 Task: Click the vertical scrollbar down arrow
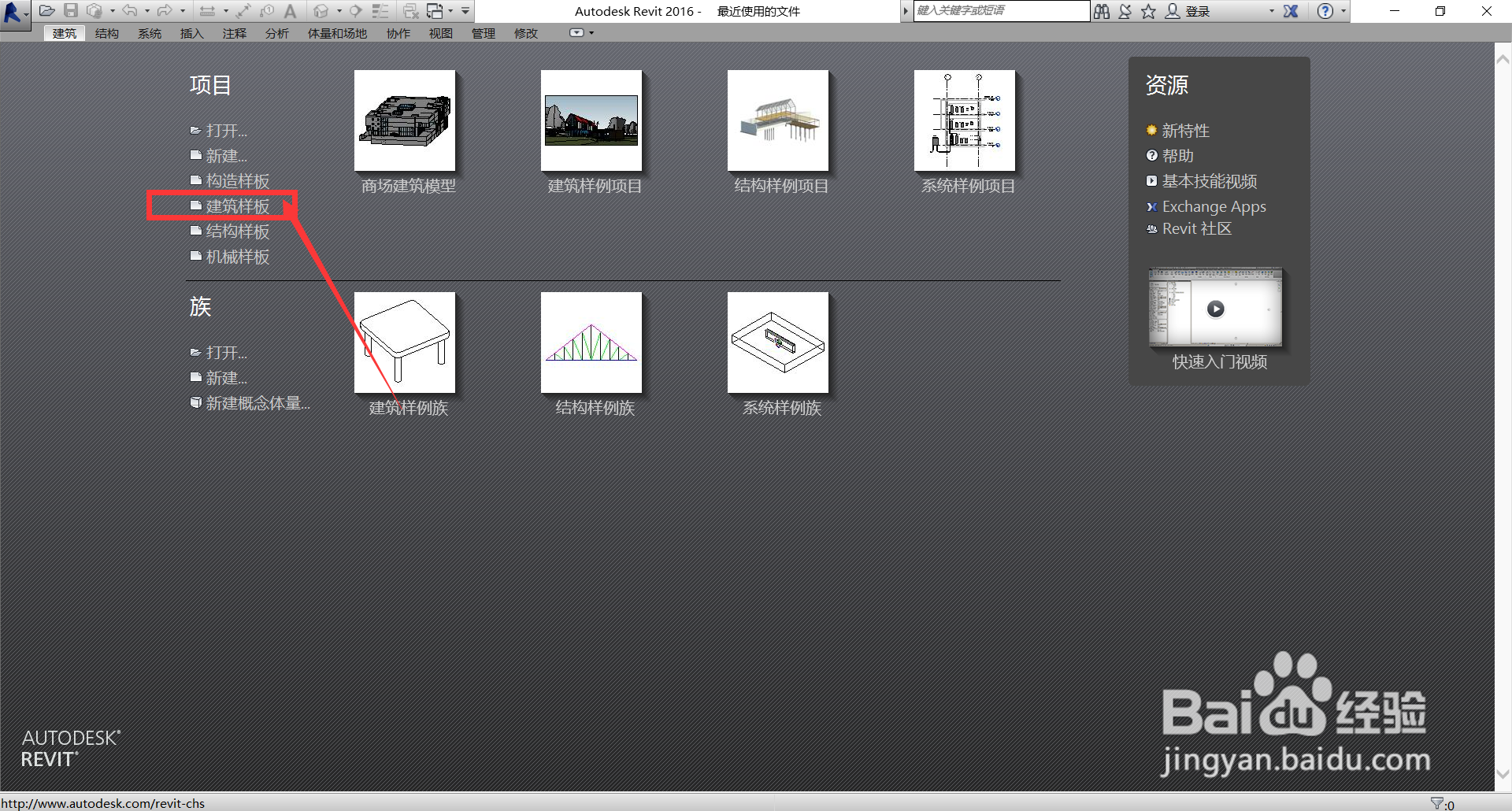pos(1503,775)
